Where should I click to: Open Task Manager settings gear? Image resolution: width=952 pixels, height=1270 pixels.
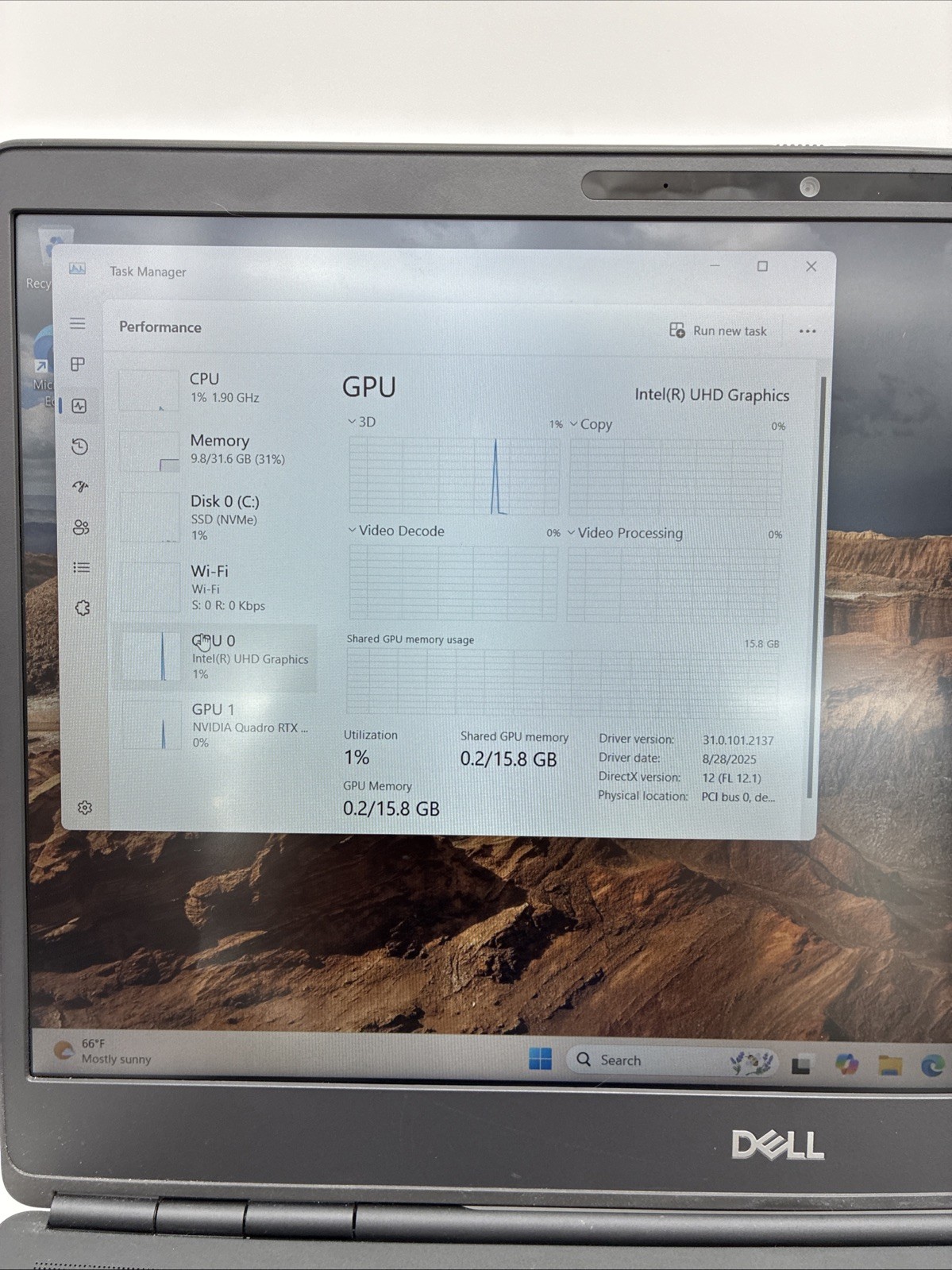click(x=85, y=808)
